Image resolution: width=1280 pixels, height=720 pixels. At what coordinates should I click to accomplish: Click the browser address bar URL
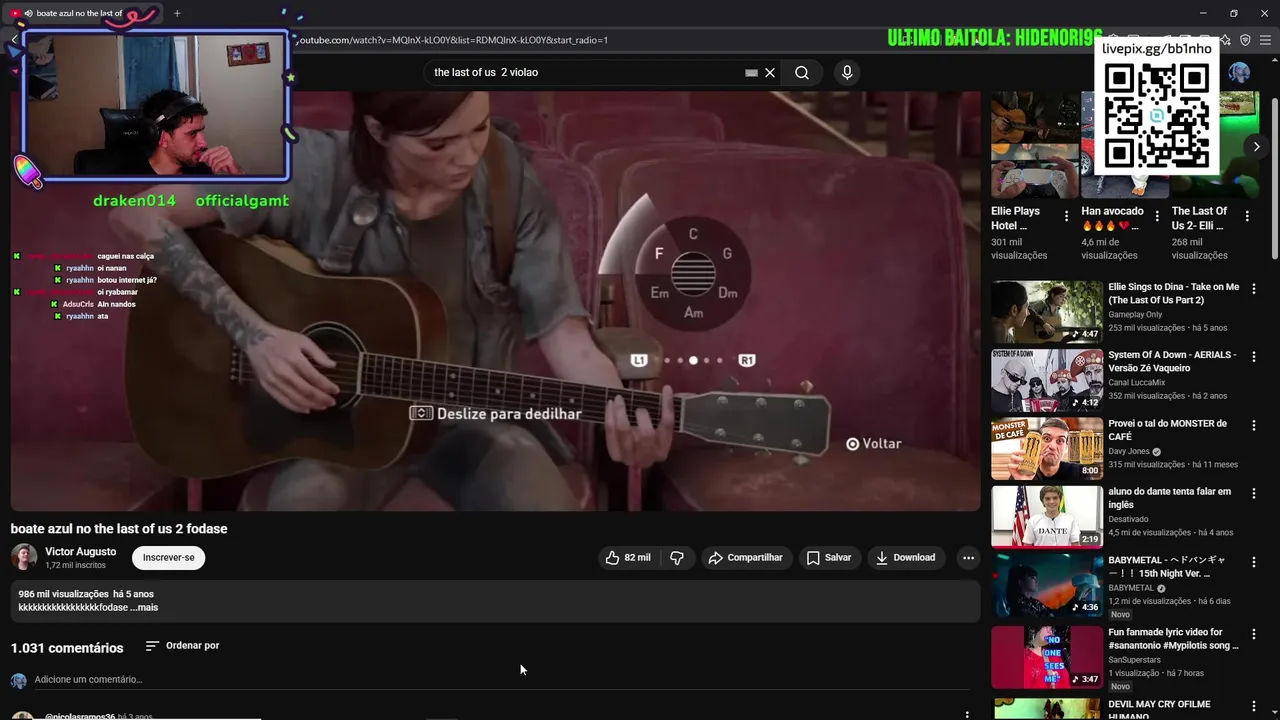[452, 40]
